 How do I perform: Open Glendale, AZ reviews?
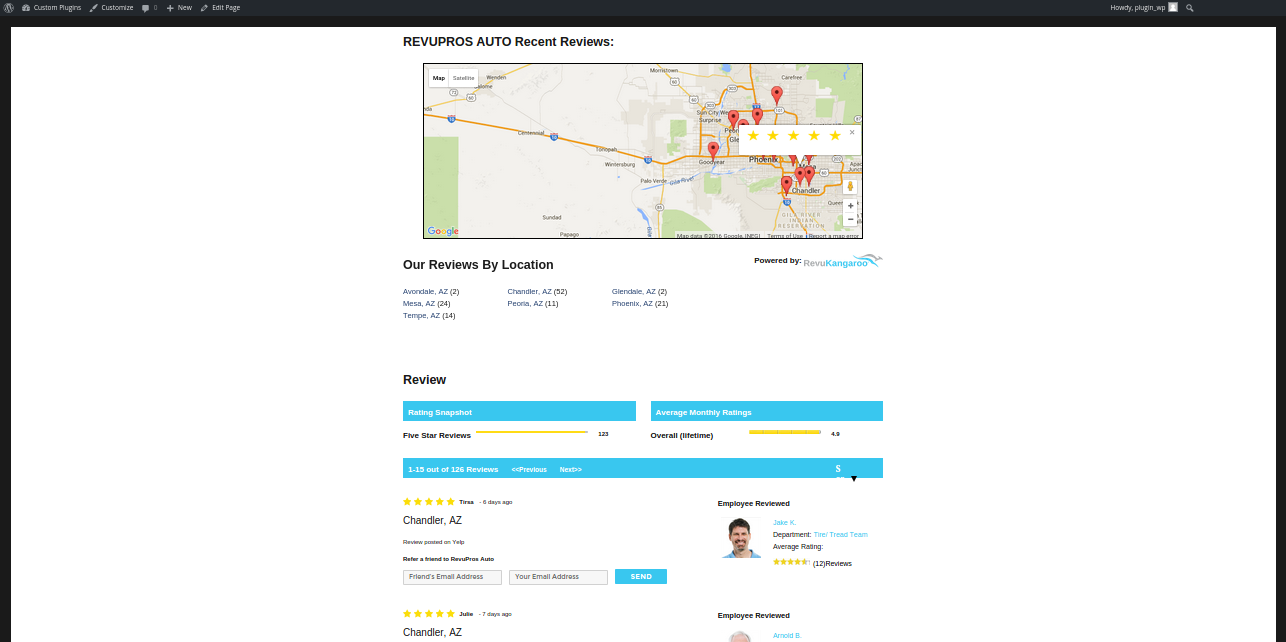[634, 292]
